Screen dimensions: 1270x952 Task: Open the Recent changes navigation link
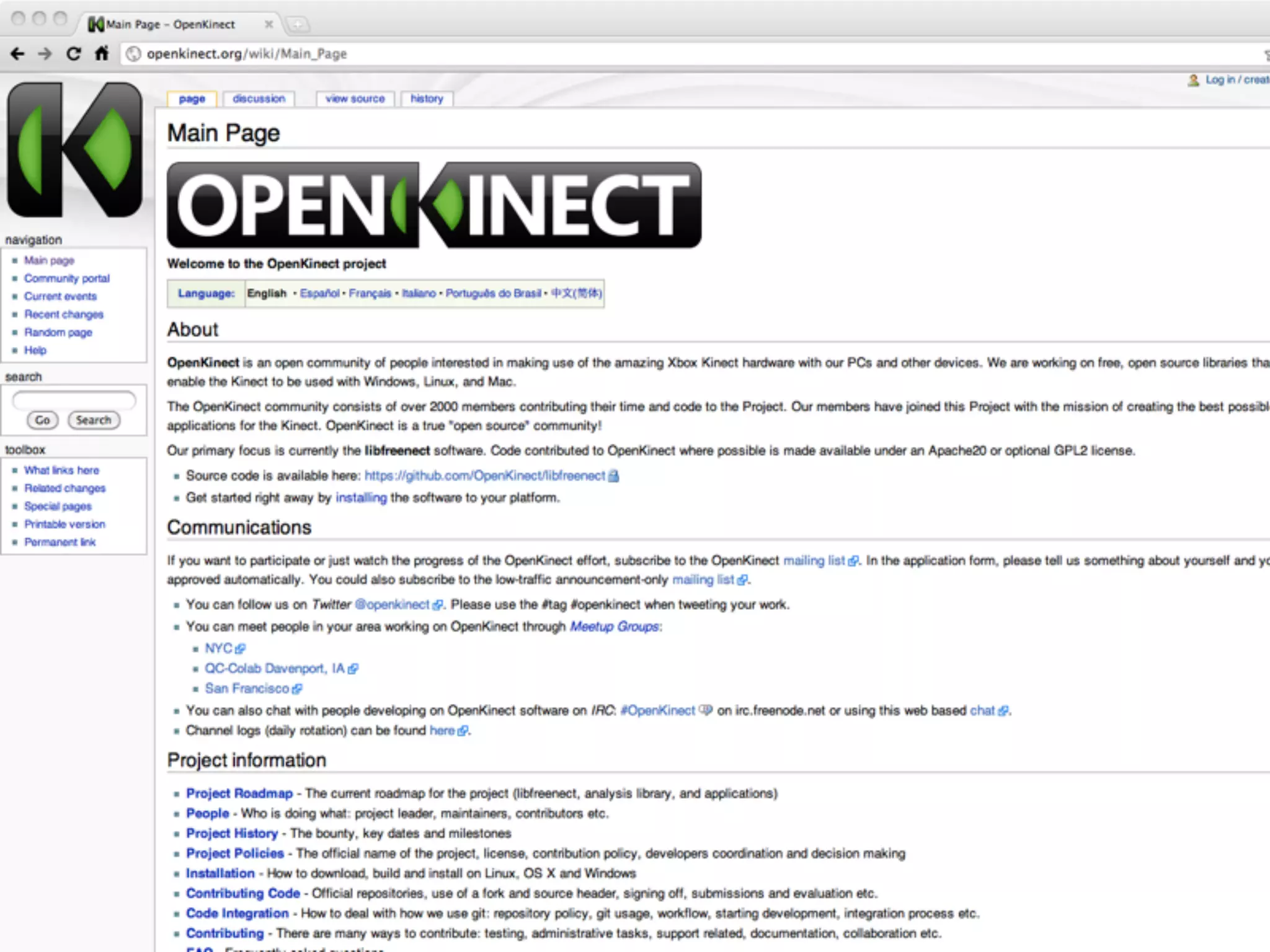[x=63, y=314]
